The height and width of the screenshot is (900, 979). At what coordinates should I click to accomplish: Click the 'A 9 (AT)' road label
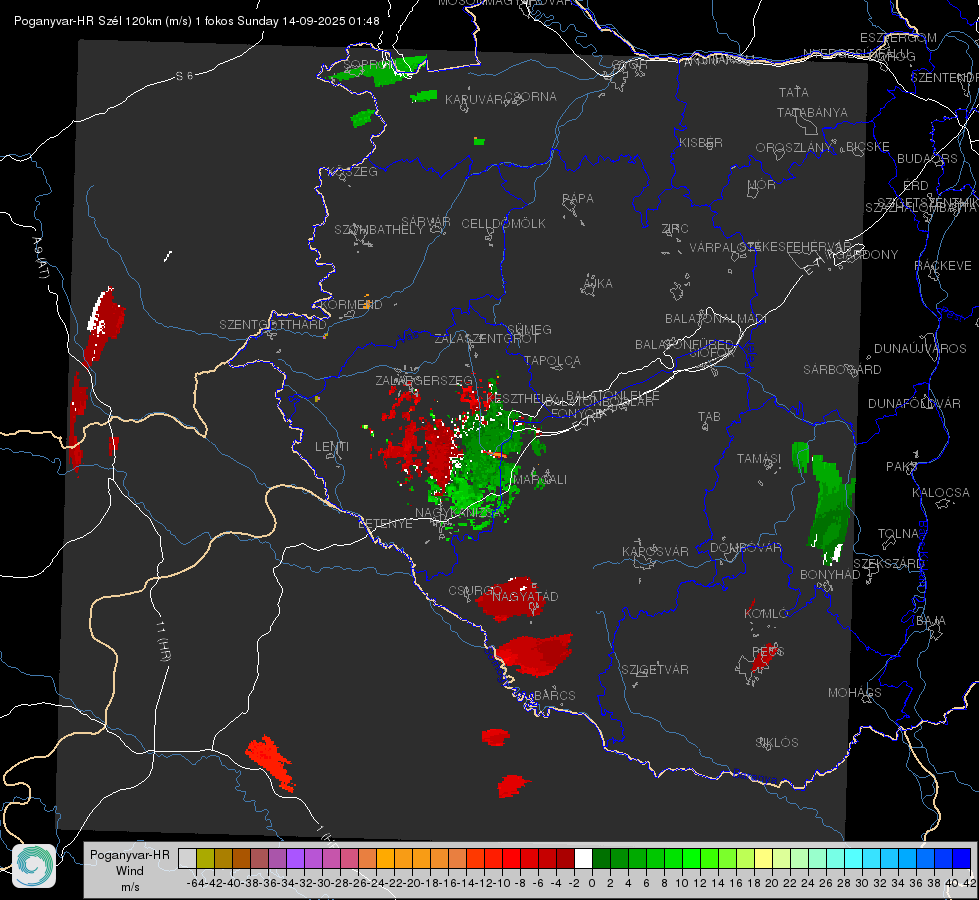coord(40,259)
